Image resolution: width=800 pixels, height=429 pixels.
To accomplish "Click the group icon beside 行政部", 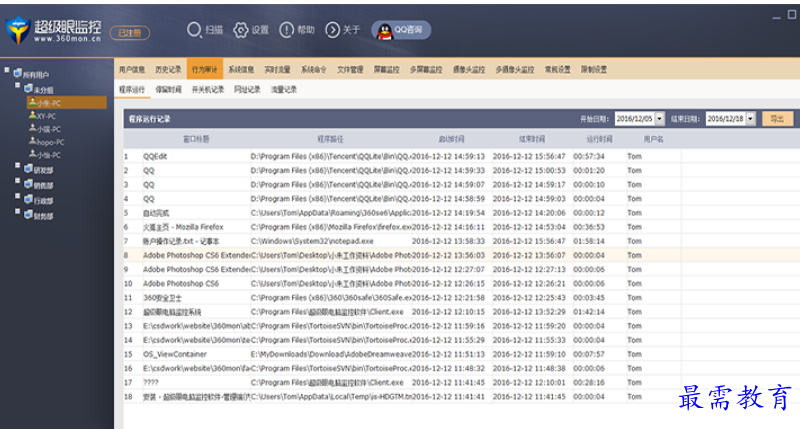I will pos(29,199).
